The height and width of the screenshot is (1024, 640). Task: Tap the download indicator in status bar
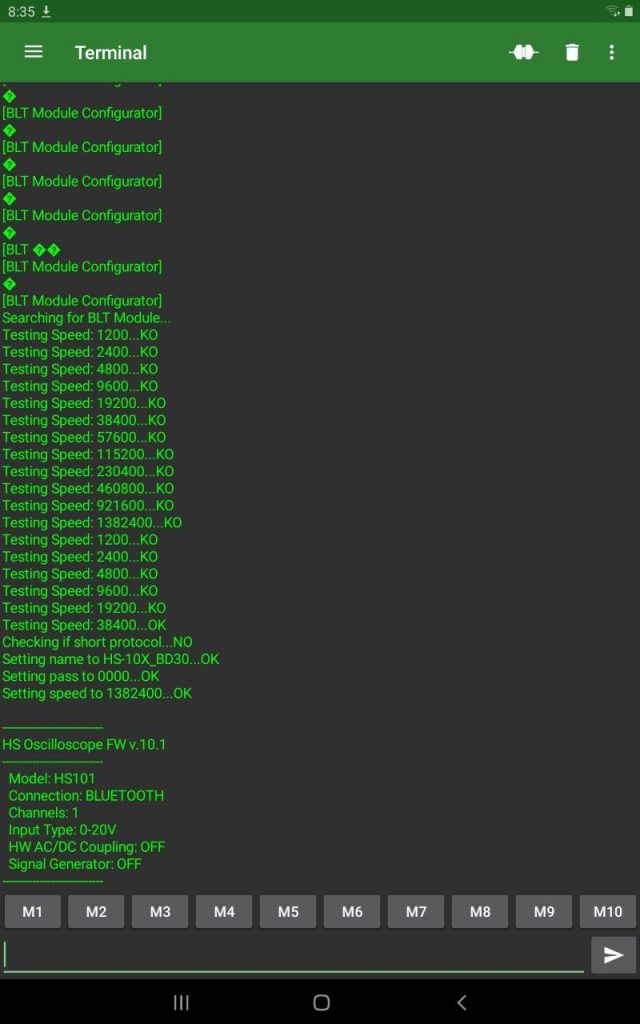(x=46, y=12)
